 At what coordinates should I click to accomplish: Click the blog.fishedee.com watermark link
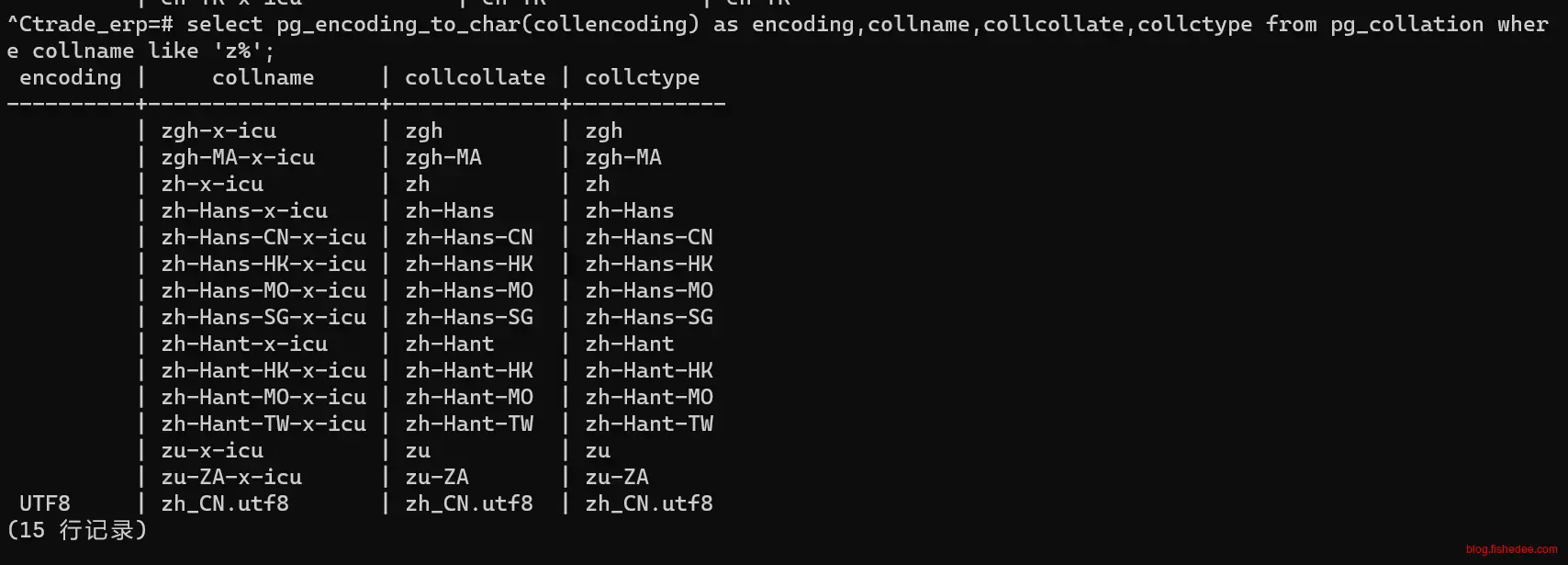(x=1511, y=549)
